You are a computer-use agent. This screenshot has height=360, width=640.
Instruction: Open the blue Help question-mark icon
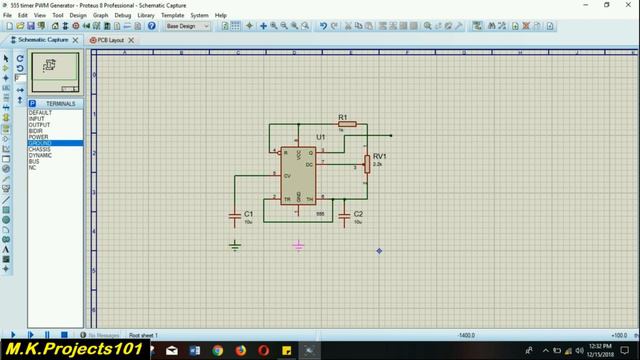tap(151, 26)
